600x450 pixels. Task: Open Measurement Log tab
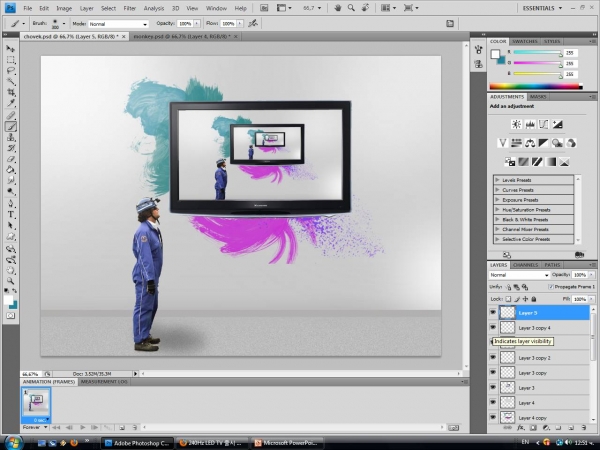pos(104,382)
